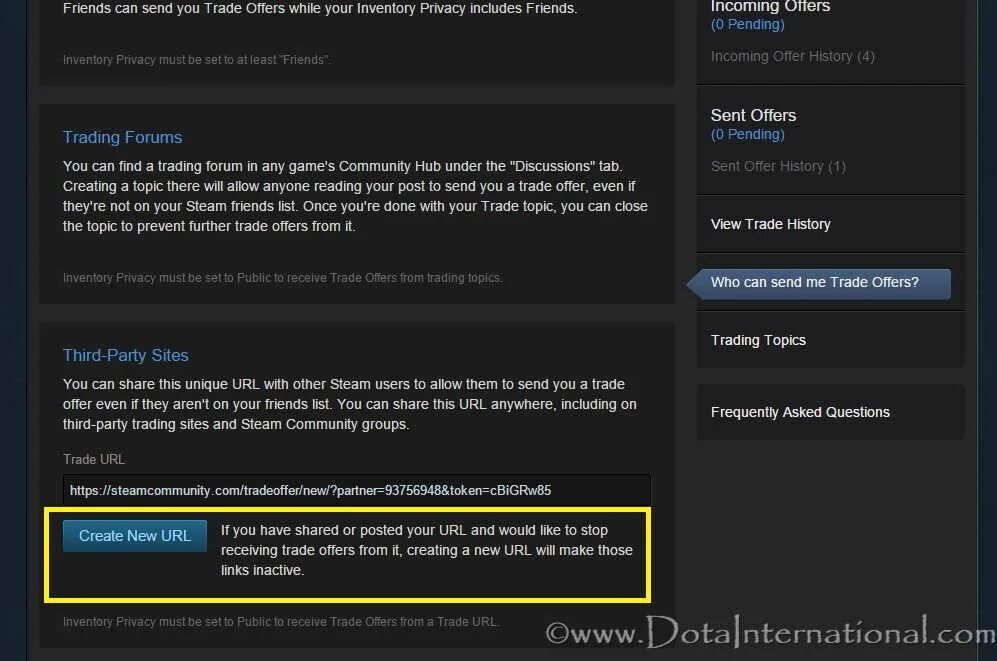The height and width of the screenshot is (661, 997).
Task: Select Who can send me Trade Offers?
Action: click(820, 283)
